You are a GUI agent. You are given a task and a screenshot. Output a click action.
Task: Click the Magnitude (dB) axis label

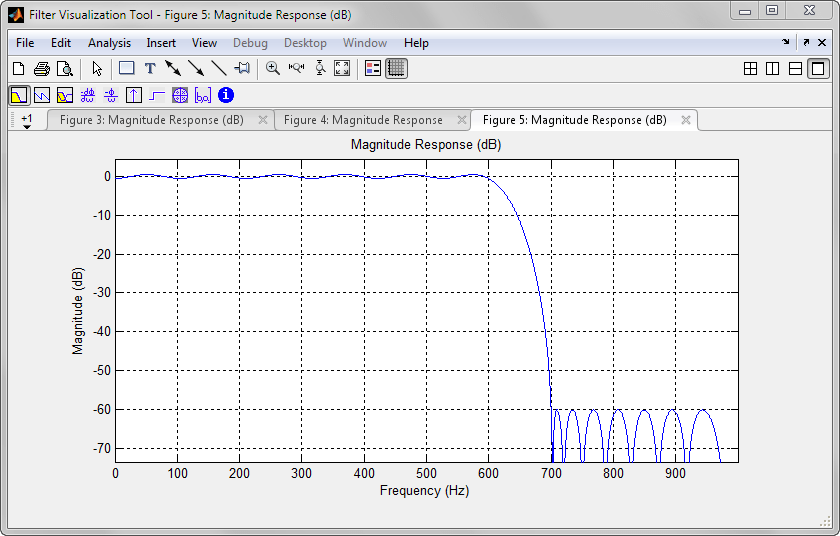[78, 311]
